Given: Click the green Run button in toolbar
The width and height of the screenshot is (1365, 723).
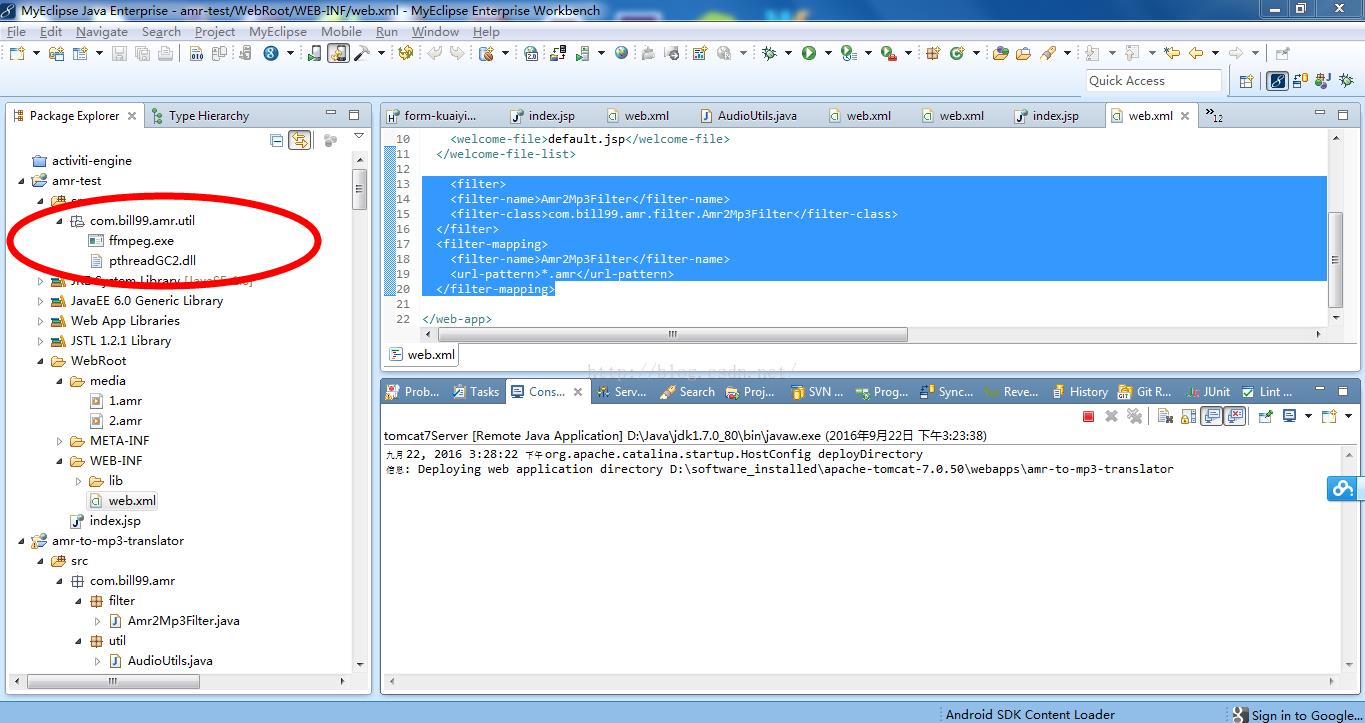Looking at the screenshot, I should pyautogui.click(x=808, y=53).
